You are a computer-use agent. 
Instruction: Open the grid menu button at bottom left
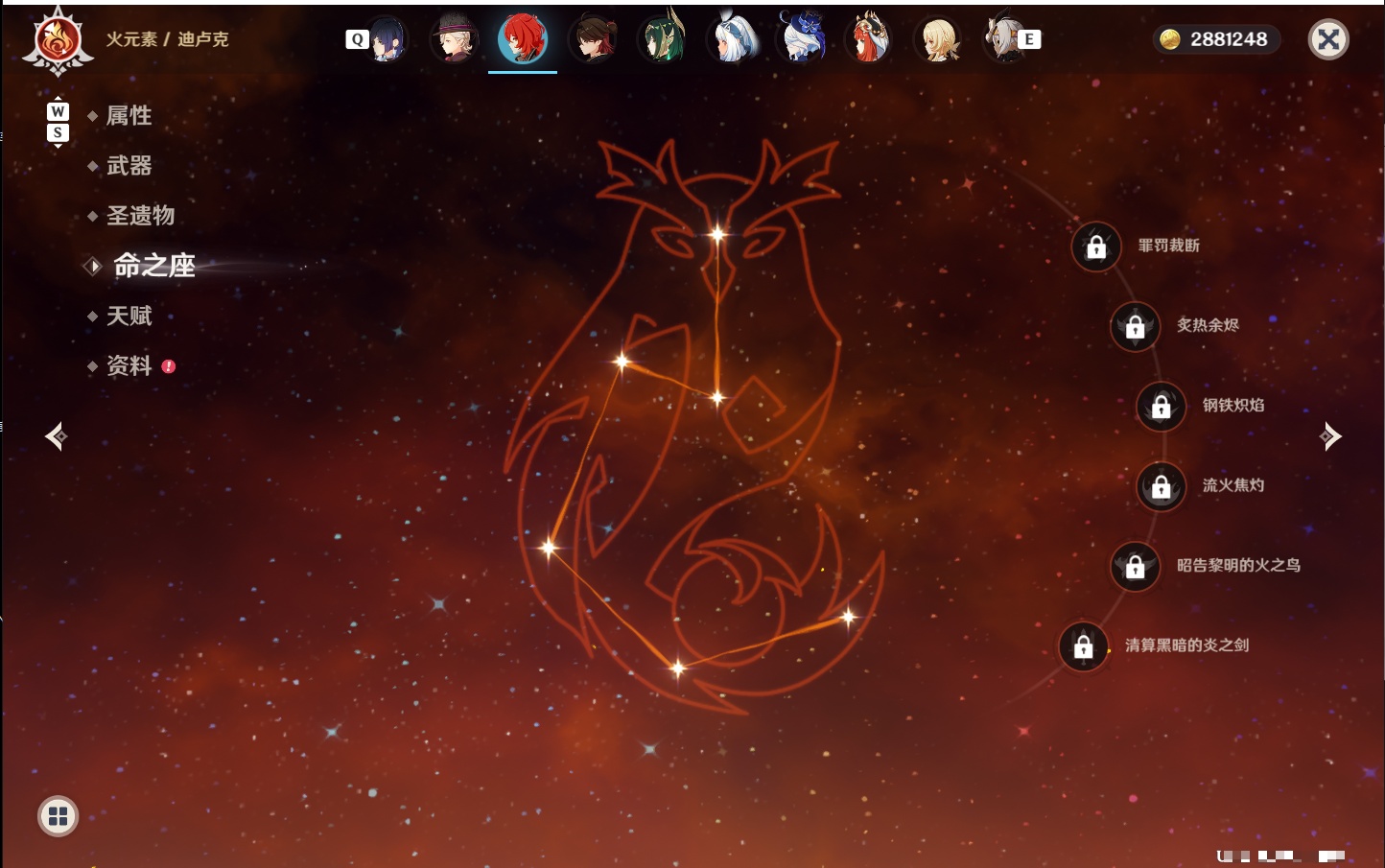[58, 816]
